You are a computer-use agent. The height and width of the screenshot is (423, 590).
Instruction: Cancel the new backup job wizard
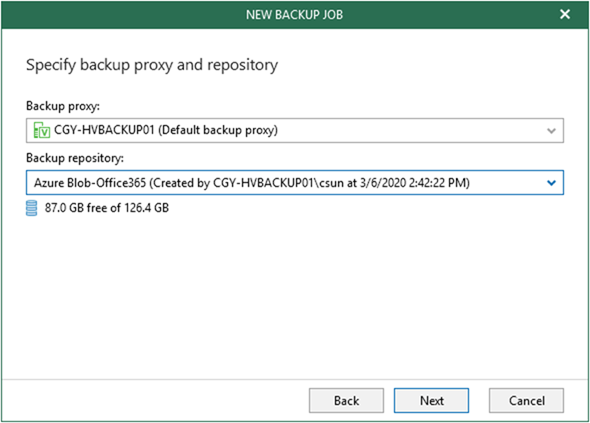point(526,400)
